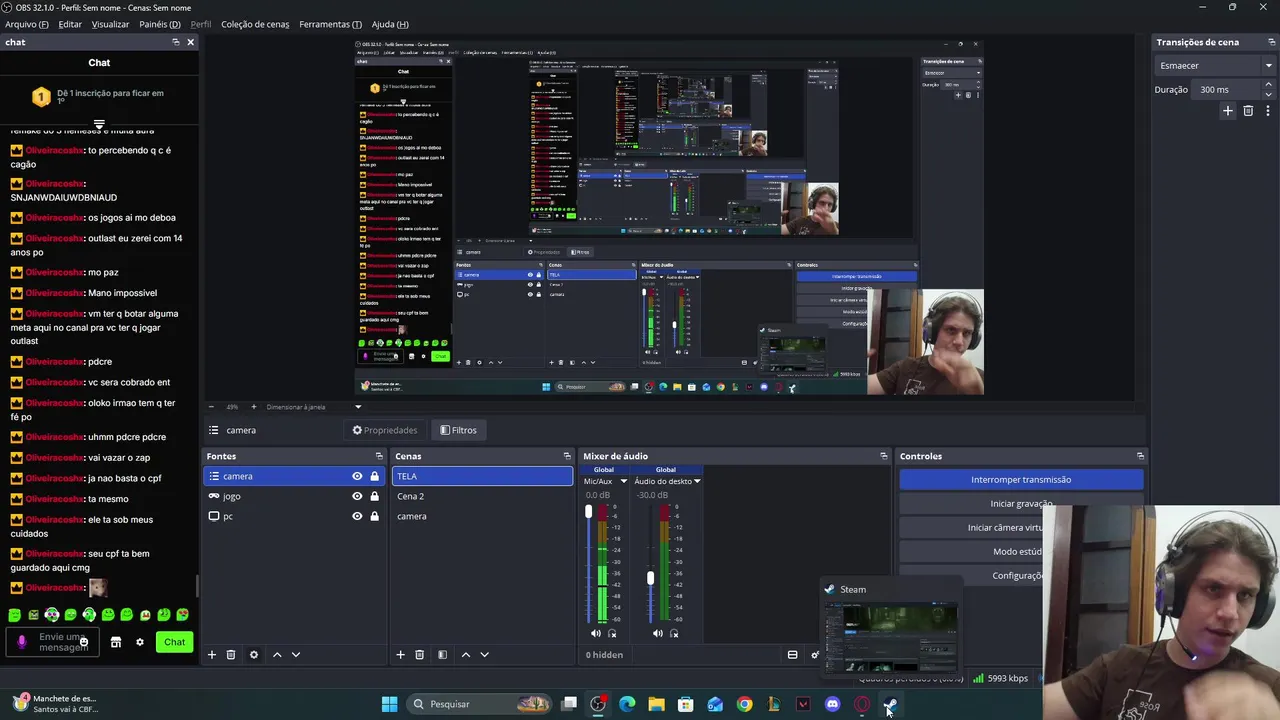The height and width of the screenshot is (720, 1280).
Task: Unlock the pc source
Action: pyautogui.click(x=374, y=516)
